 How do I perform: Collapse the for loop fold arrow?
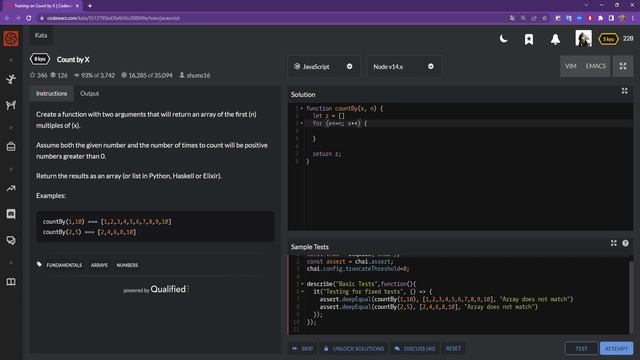[302, 123]
